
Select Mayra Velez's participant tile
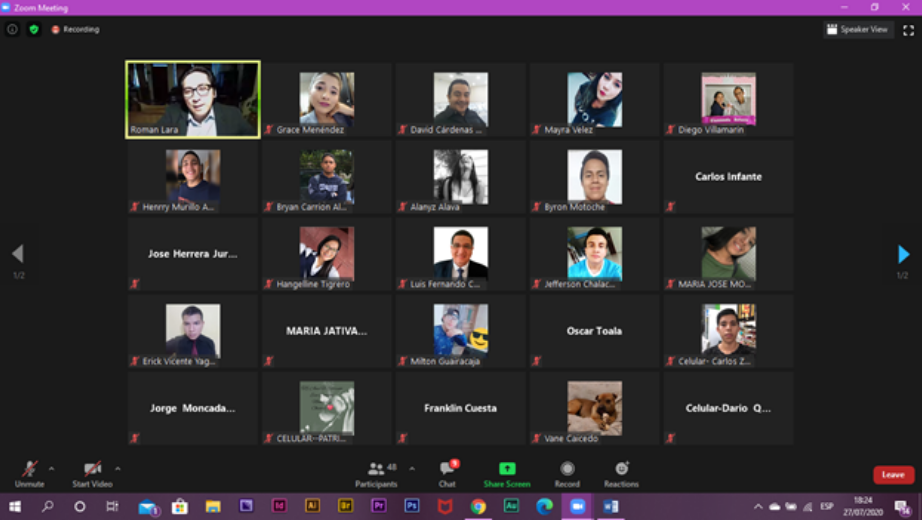coord(594,99)
